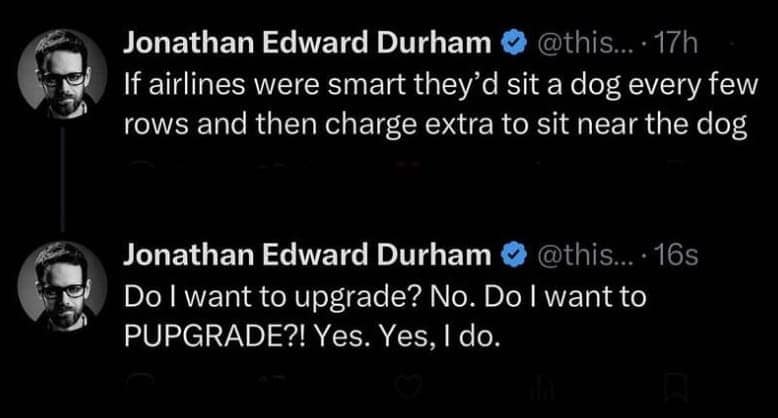Like the PUPGRADE tweet with the heart icon
Screen dimensions: 778x418
coord(406,386)
